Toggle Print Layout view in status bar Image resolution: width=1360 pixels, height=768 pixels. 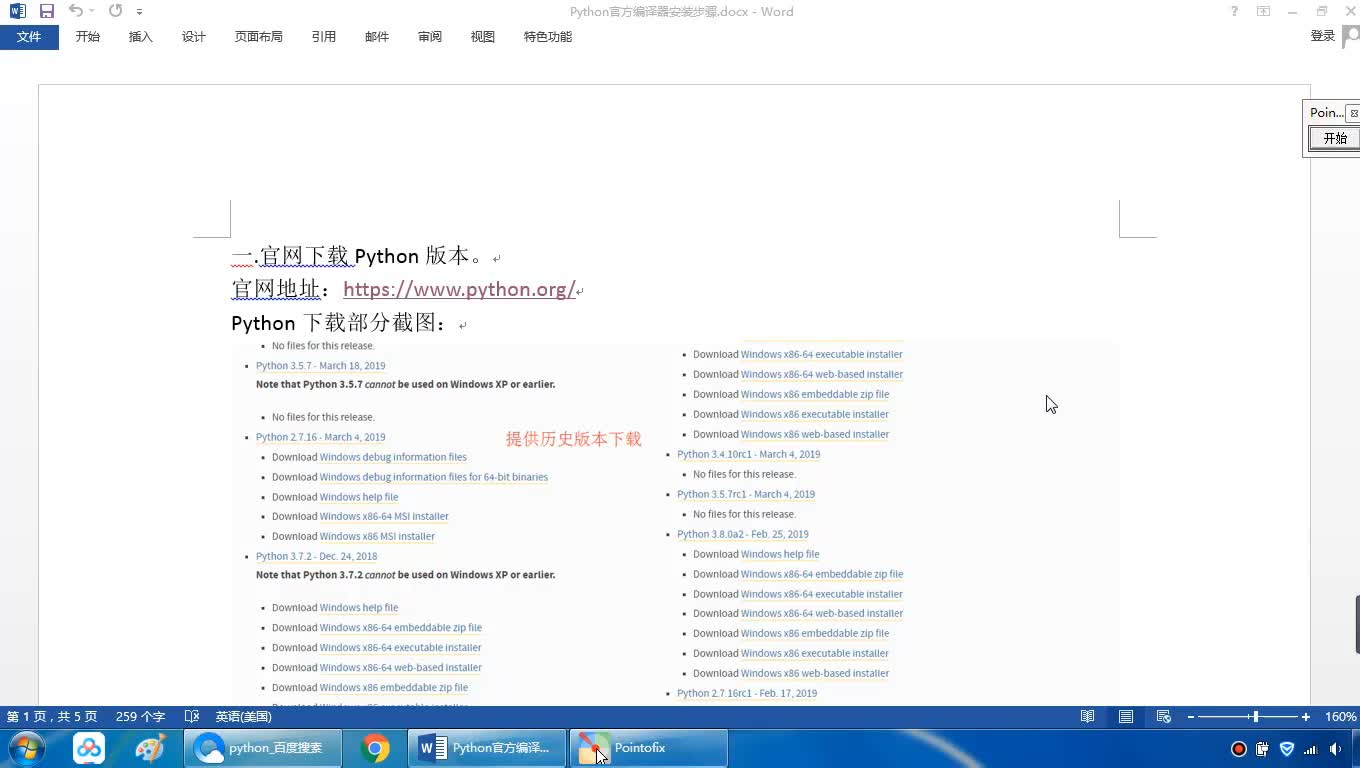1126,717
